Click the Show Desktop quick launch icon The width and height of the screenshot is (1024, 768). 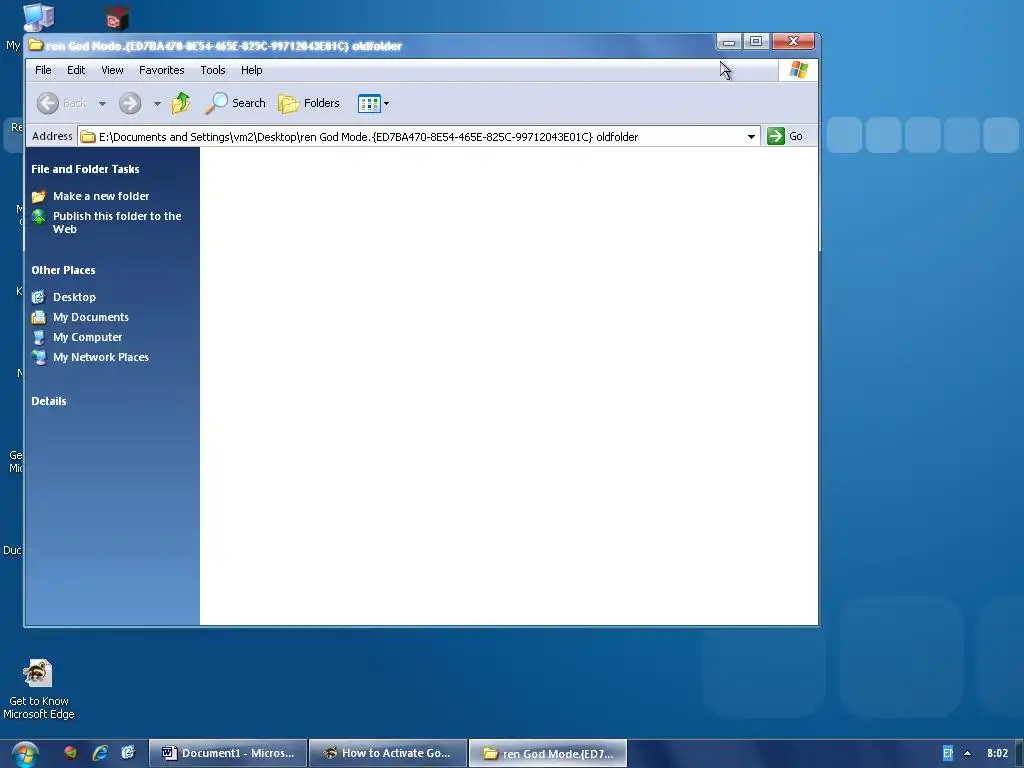coord(129,752)
